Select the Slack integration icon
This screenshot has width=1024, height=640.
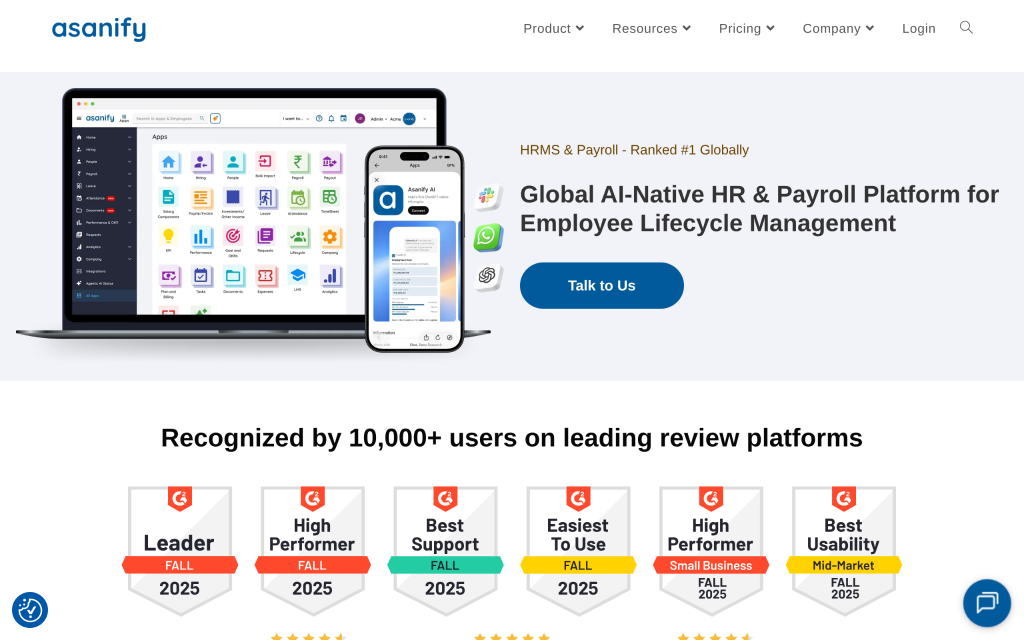click(x=488, y=196)
